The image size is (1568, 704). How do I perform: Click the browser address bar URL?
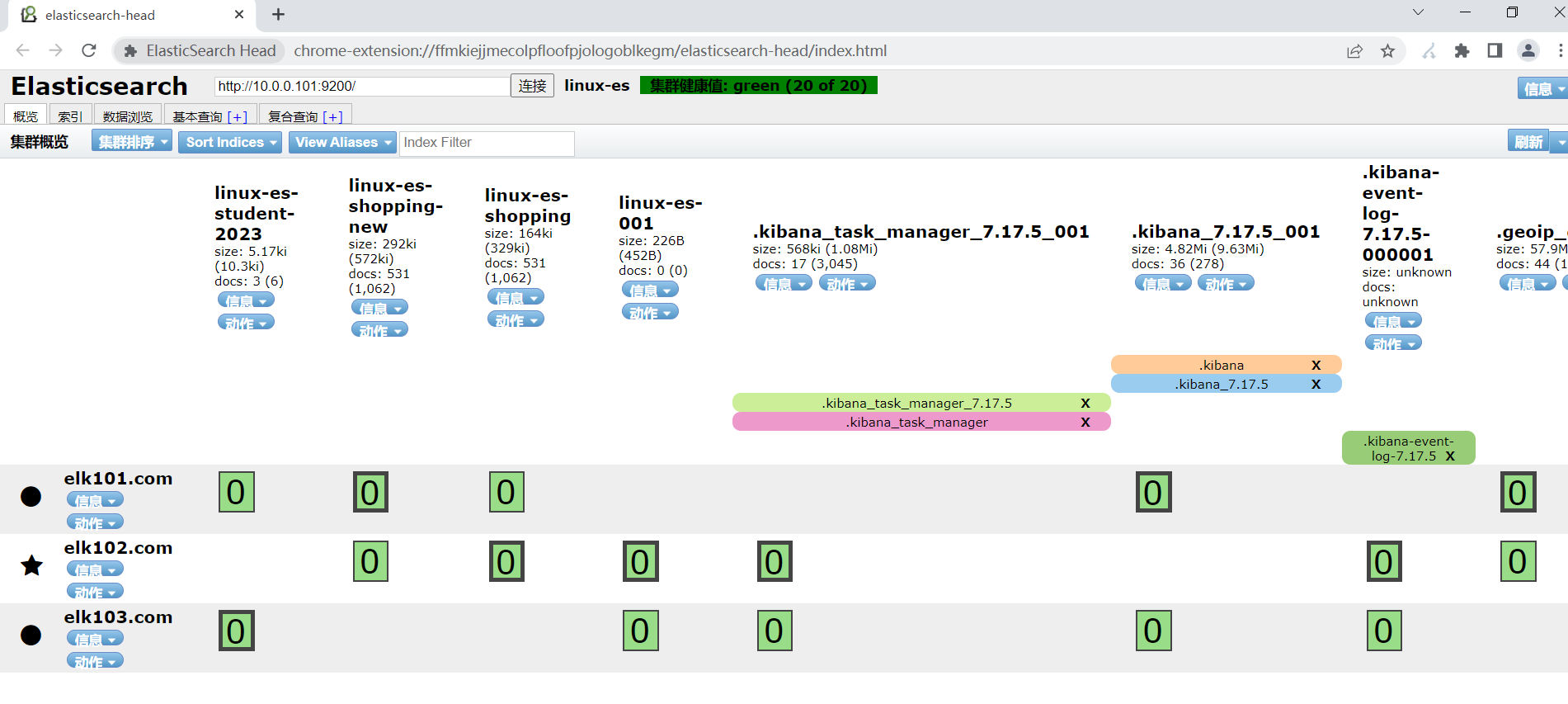pos(591,51)
